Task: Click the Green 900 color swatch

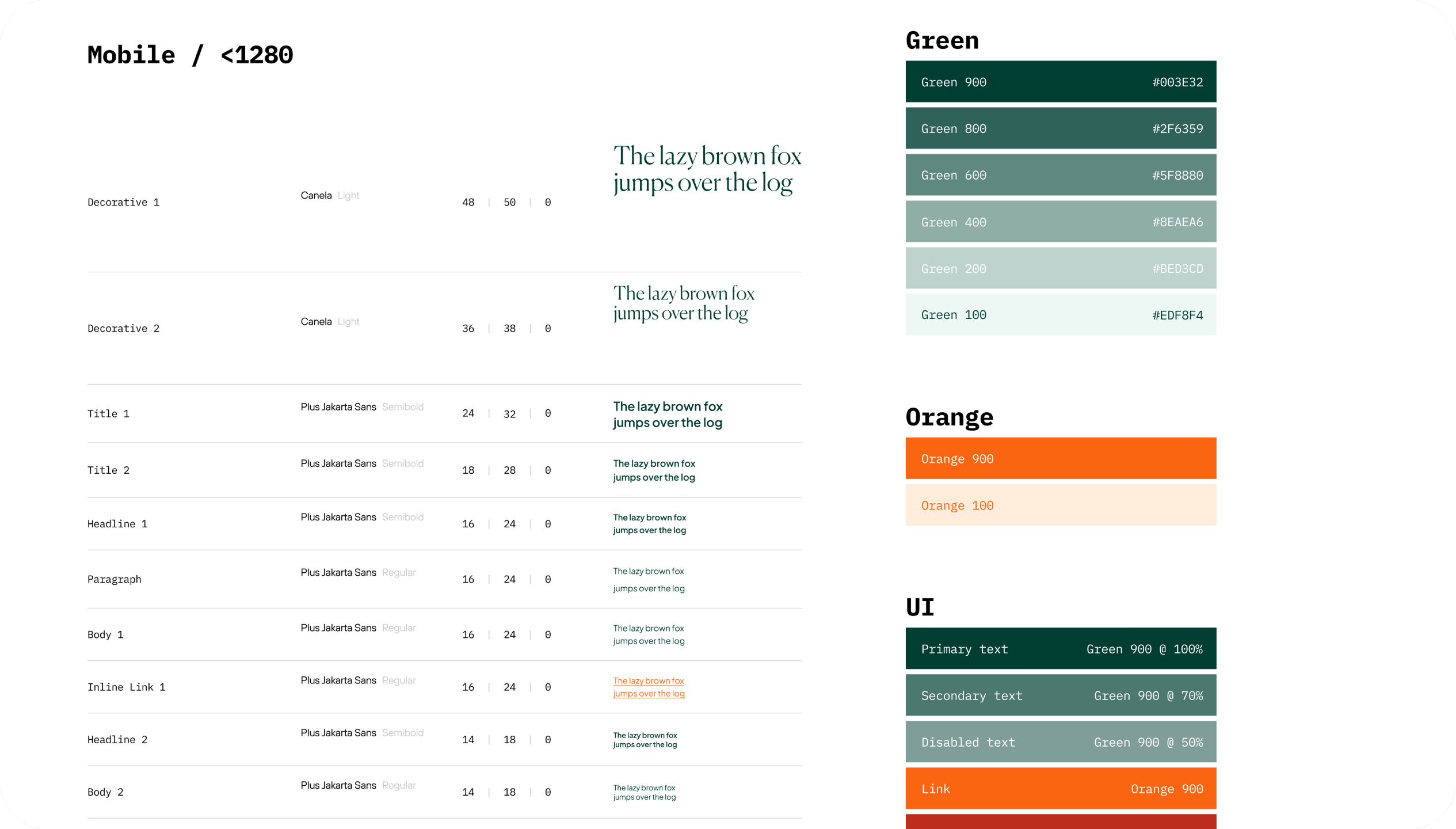Action: [1061, 82]
